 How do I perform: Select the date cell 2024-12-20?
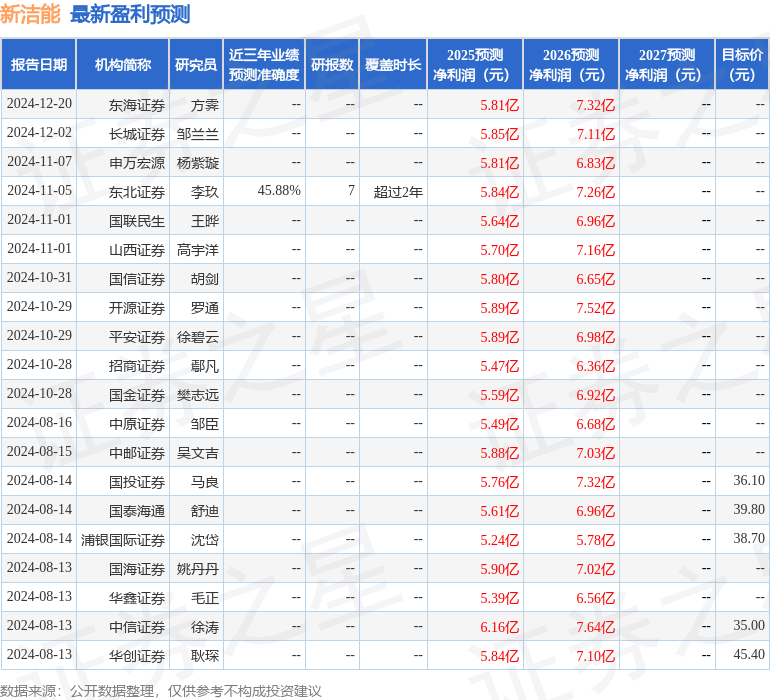[39, 104]
